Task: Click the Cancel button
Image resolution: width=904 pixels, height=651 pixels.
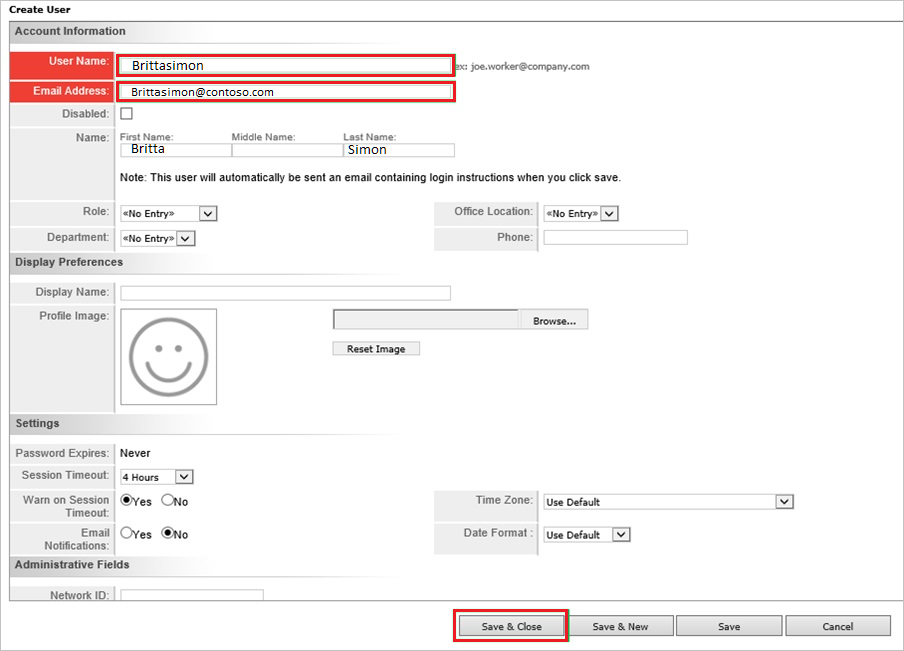Action: (x=838, y=626)
